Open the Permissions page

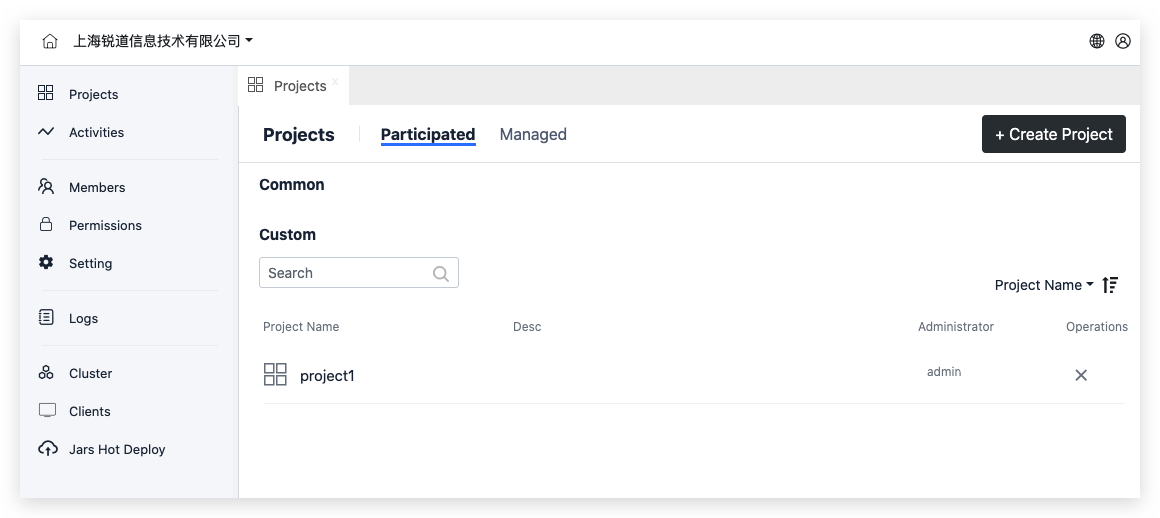coord(104,225)
